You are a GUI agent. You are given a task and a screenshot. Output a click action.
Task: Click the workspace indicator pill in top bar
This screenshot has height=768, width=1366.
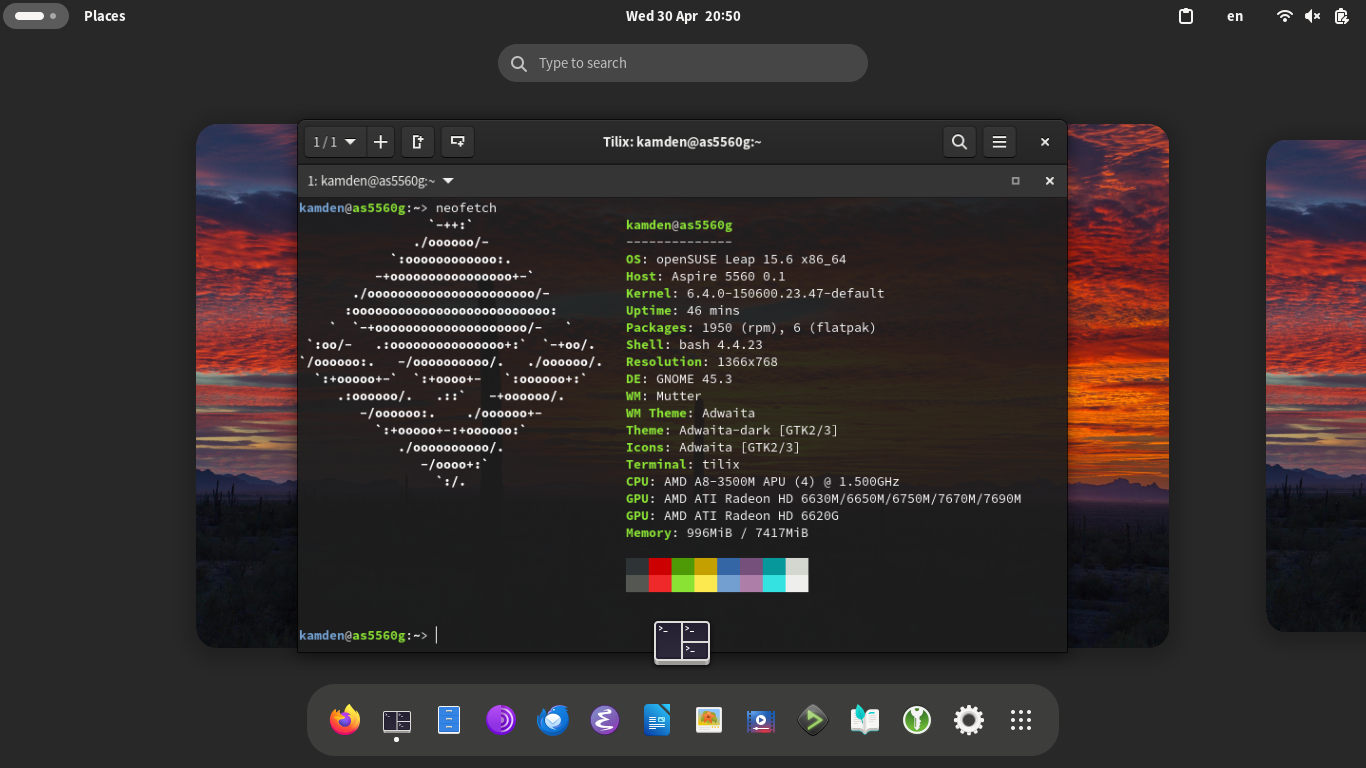36,16
